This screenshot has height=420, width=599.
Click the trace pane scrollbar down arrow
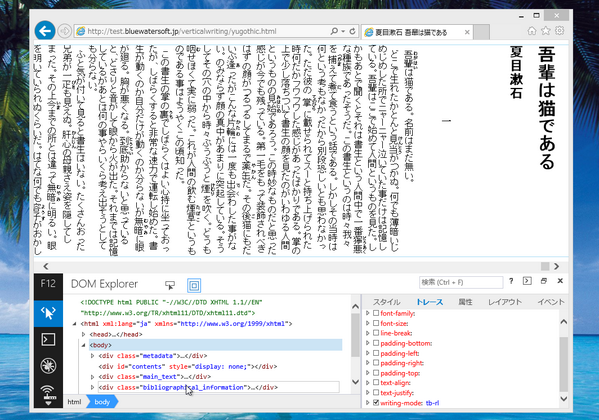[564, 398]
